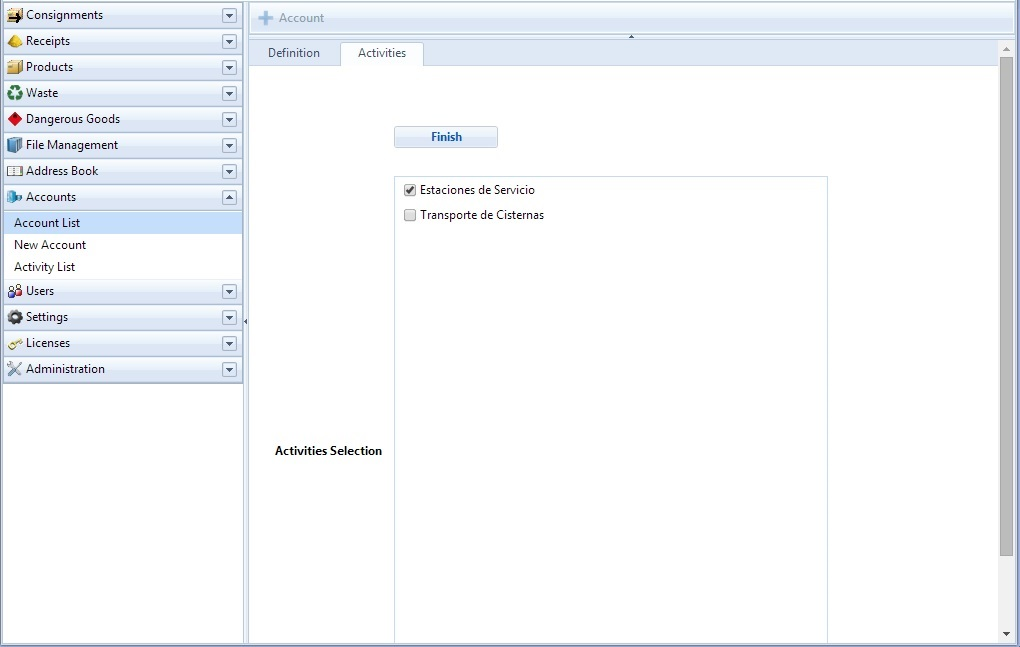Click the Address Book icon
The width and height of the screenshot is (1020, 647).
14,171
